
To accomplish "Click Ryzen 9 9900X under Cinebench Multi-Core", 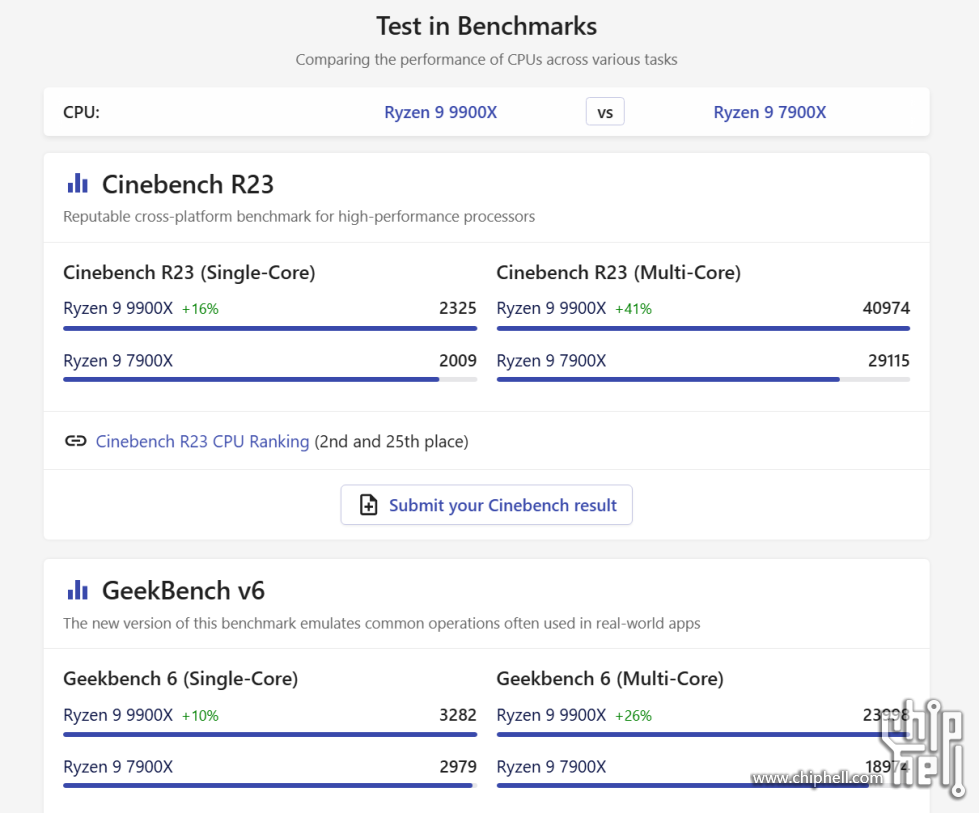I will pyautogui.click(x=551, y=308).
